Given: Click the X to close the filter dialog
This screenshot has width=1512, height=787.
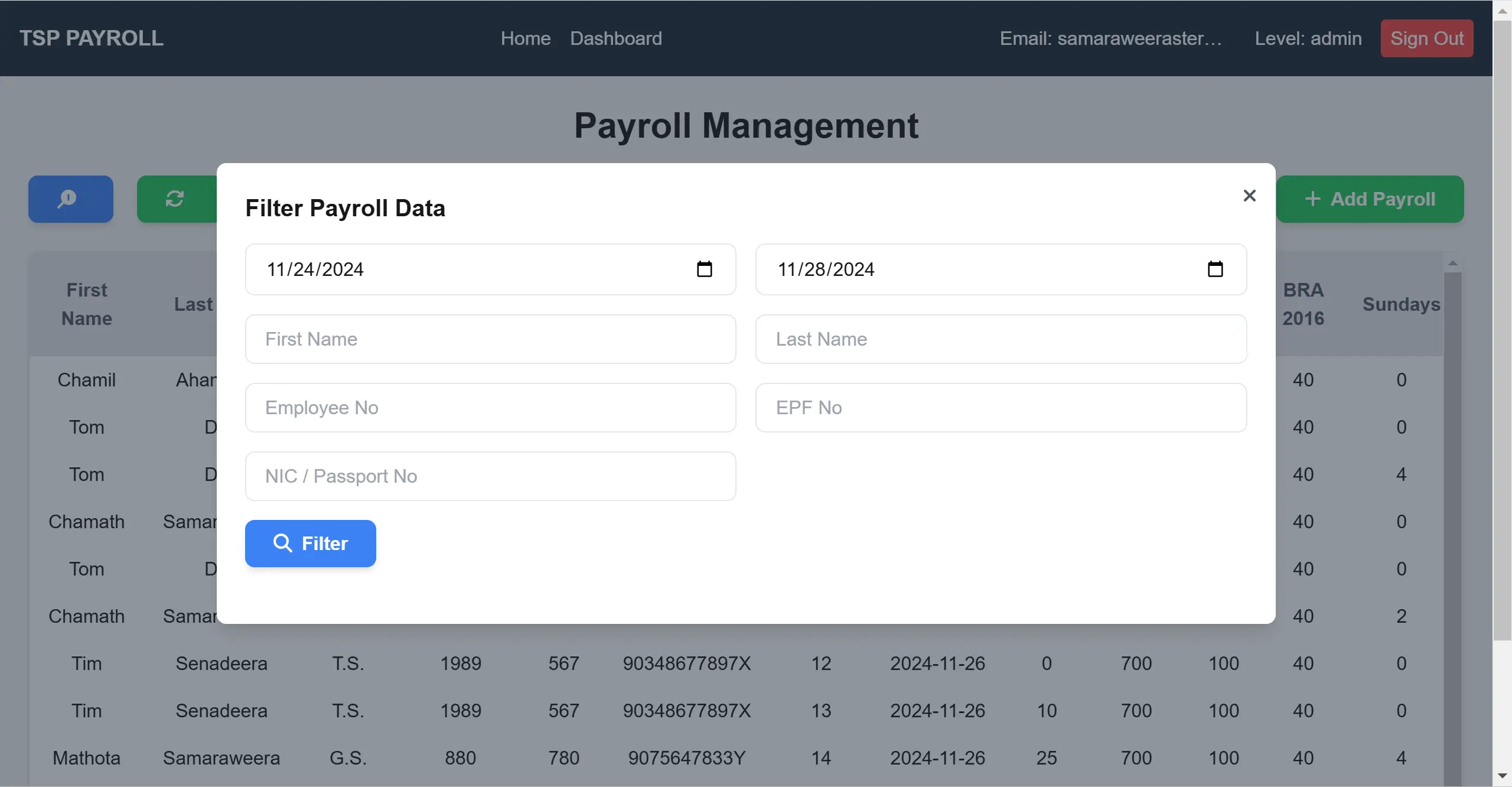Looking at the screenshot, I should pyautogui.click(x=1249, y=196).
